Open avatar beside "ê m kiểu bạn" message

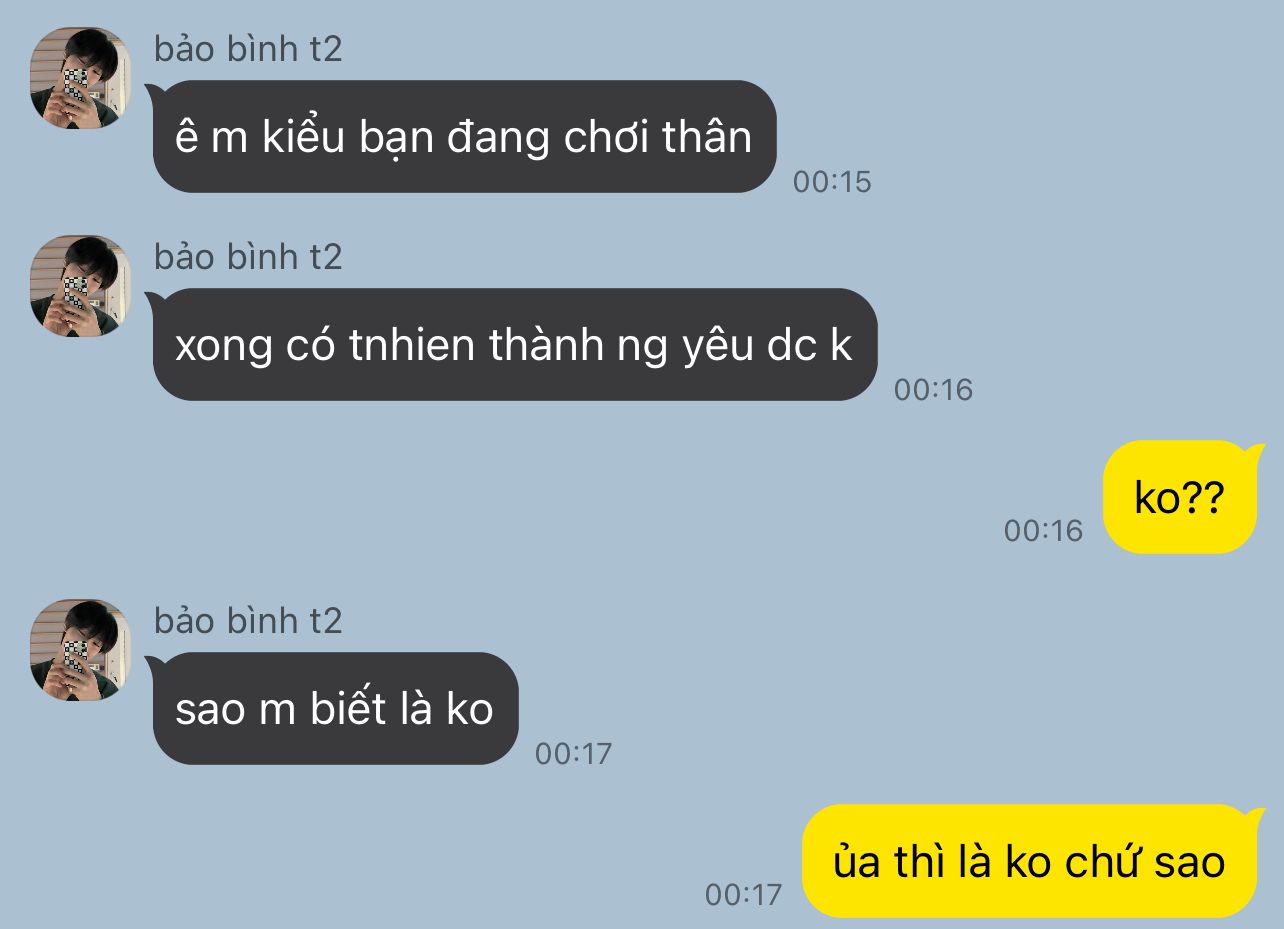click(x=80, y=78)
